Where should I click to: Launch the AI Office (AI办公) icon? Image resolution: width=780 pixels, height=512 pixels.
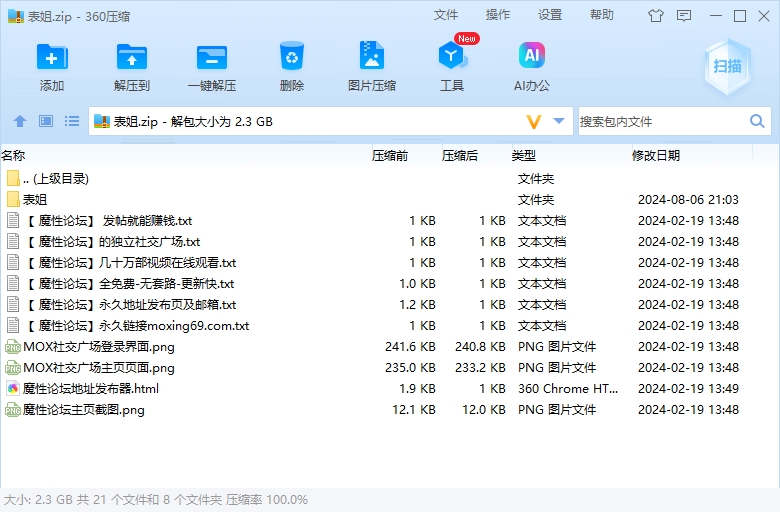532,57
